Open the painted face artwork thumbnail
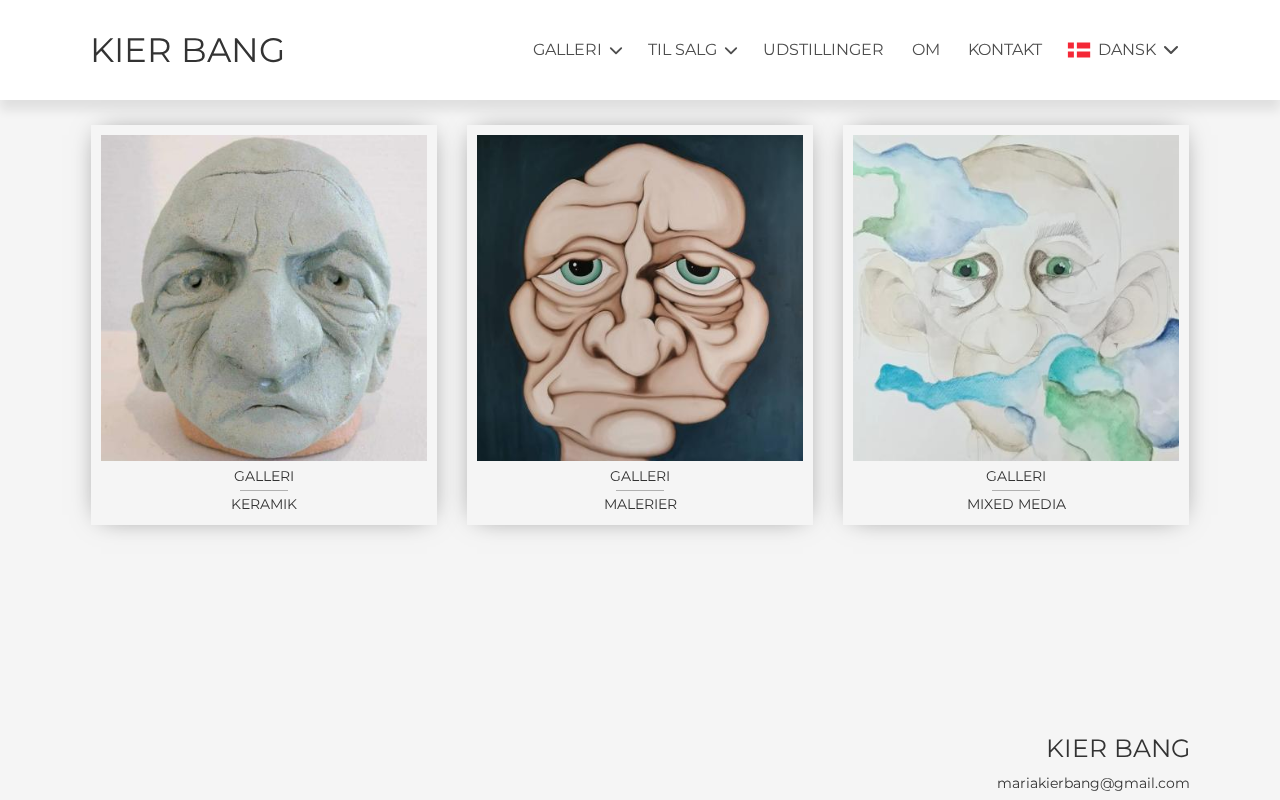Image resolution: width=1280 pixels, height=800 pixels. tap(640, 298)
